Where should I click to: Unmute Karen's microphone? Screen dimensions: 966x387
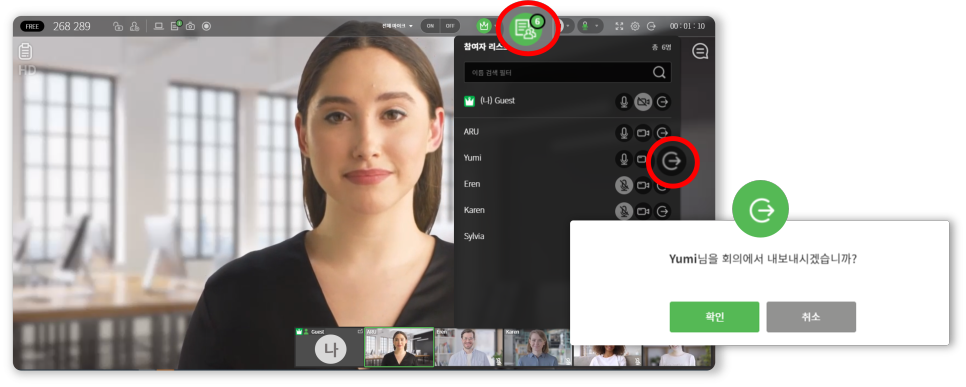(x=624, y=211)
